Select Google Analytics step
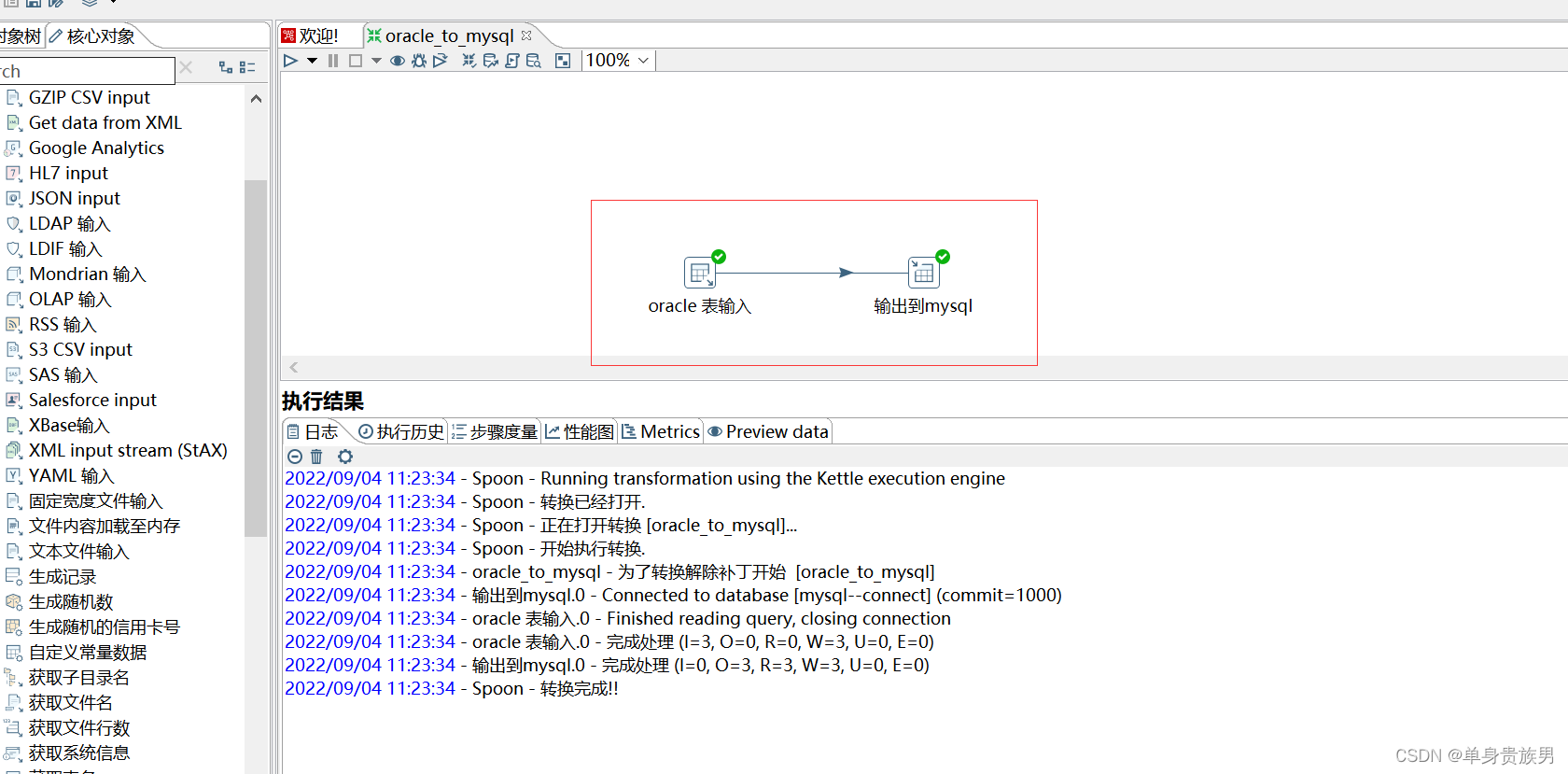The image size is (1568, 774). tap(96, 148)
